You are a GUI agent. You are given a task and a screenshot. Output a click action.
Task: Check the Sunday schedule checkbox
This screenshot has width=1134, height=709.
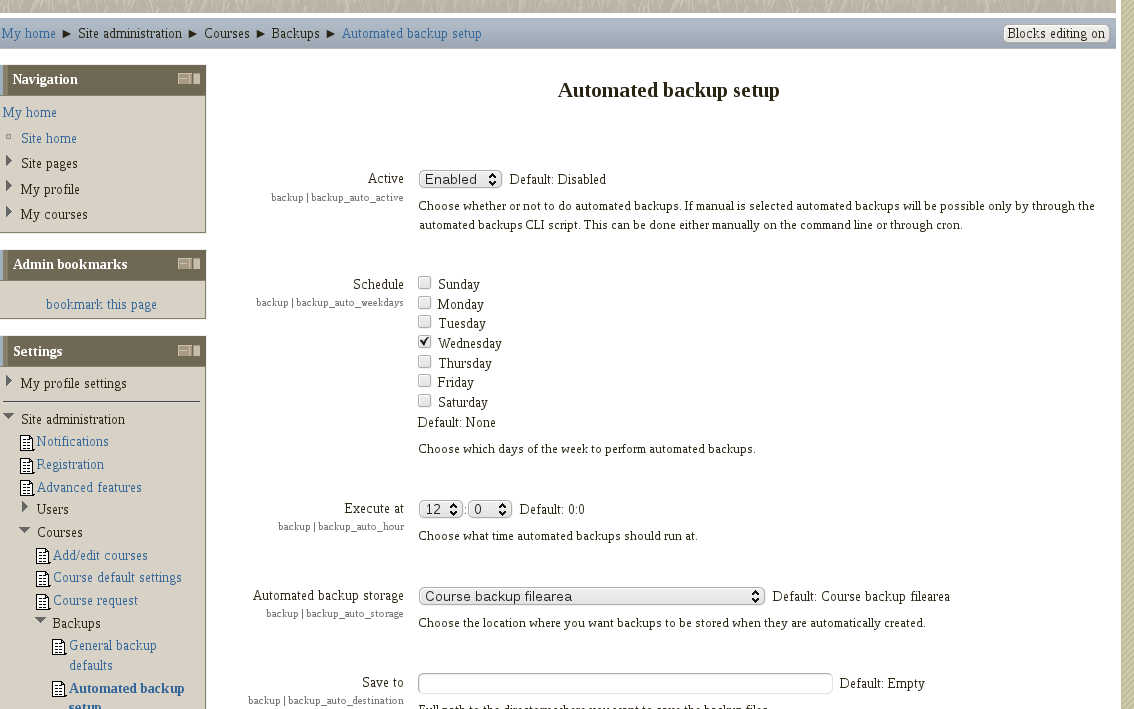pyautogui.click(x=425, y=283)
